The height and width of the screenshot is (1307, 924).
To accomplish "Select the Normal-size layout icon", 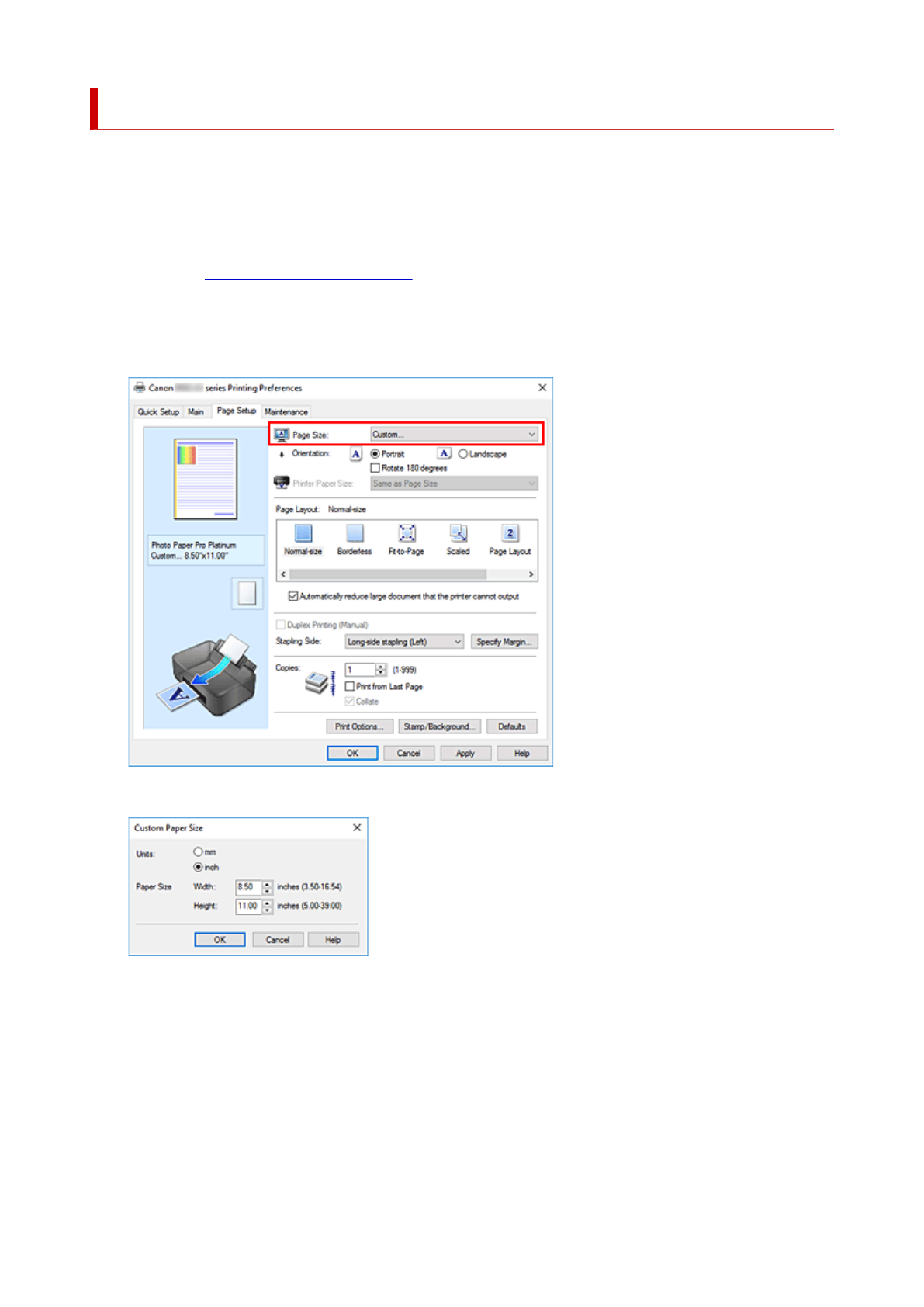I will coord(303,533).
